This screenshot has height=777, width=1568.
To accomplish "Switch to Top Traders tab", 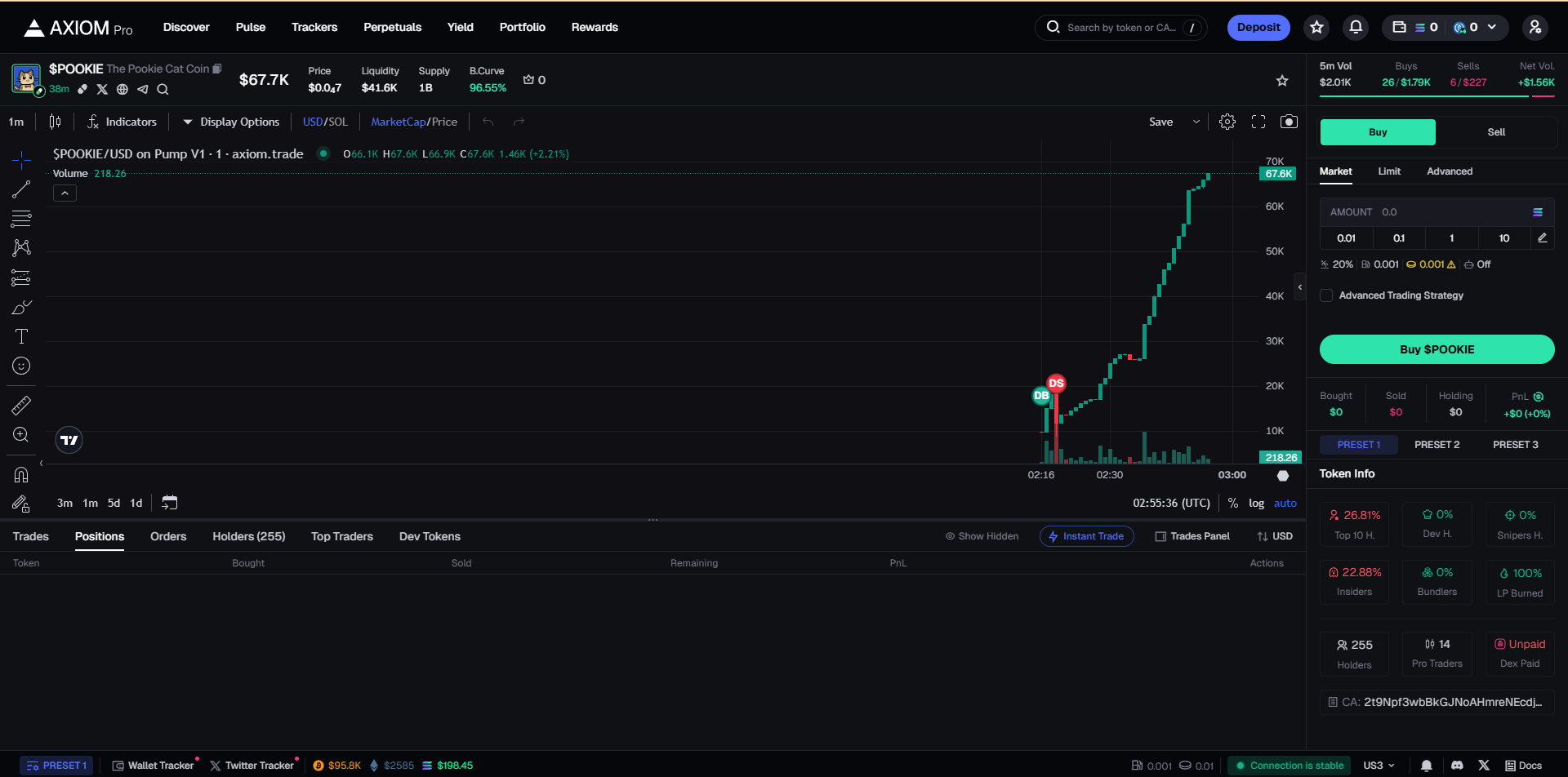I will tap(342, 536).
